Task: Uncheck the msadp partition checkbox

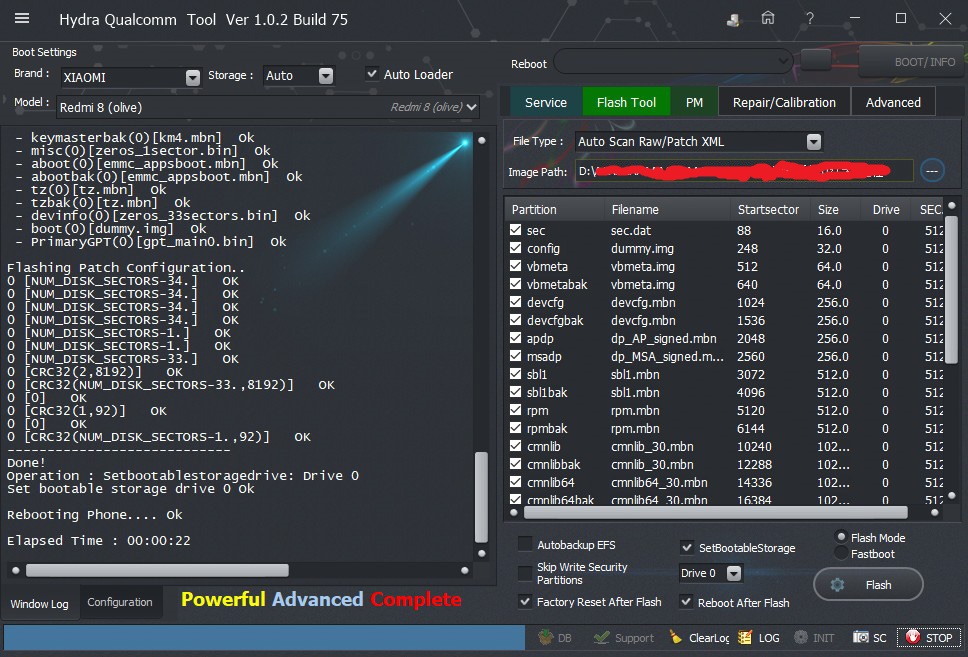Action: pyautogui.click(x=515, y=356)
